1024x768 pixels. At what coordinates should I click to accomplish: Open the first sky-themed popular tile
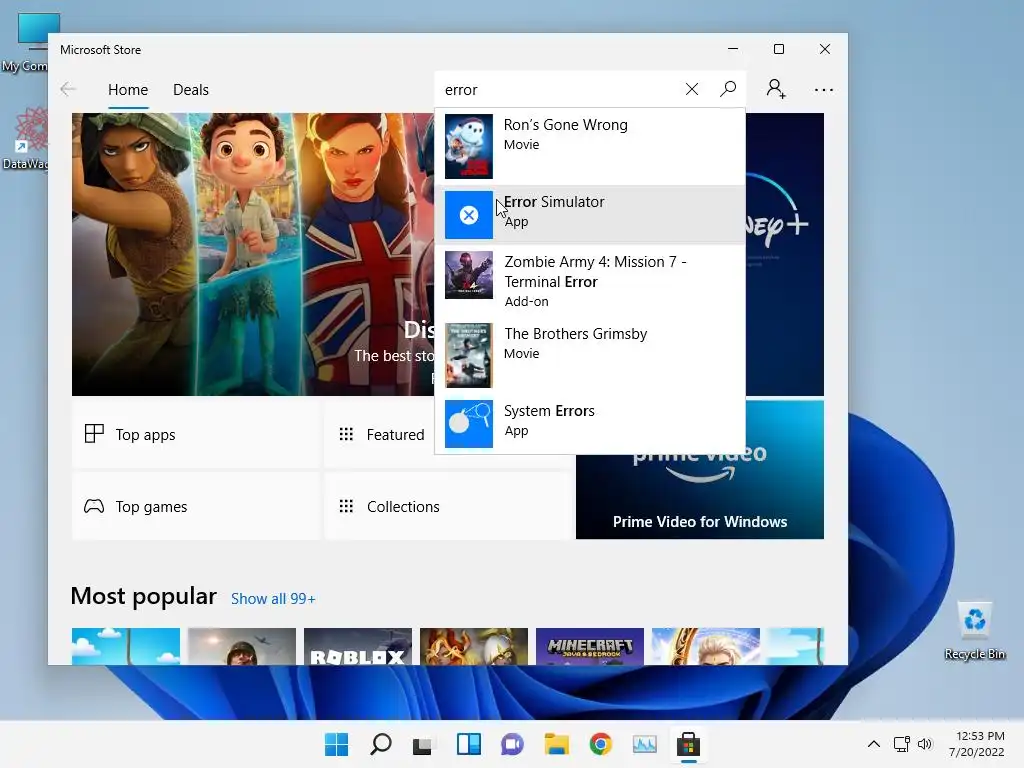[125, 647]
